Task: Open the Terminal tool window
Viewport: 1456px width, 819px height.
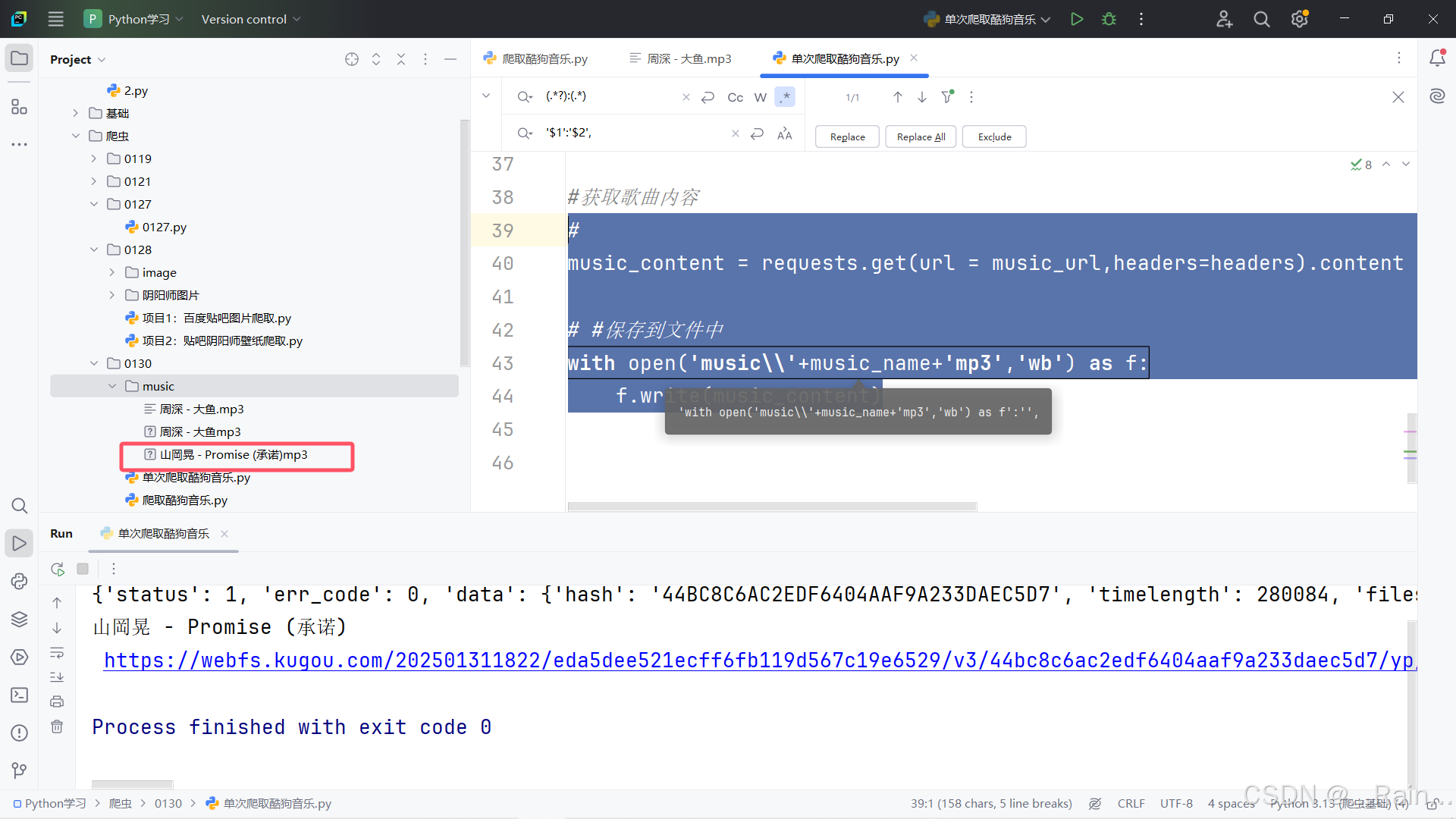Action: (20, 695)
